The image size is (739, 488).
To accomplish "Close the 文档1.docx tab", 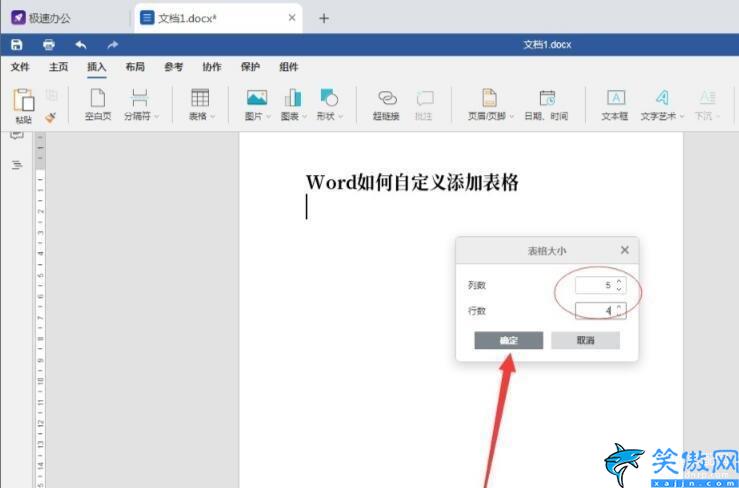I will (292, 18).
